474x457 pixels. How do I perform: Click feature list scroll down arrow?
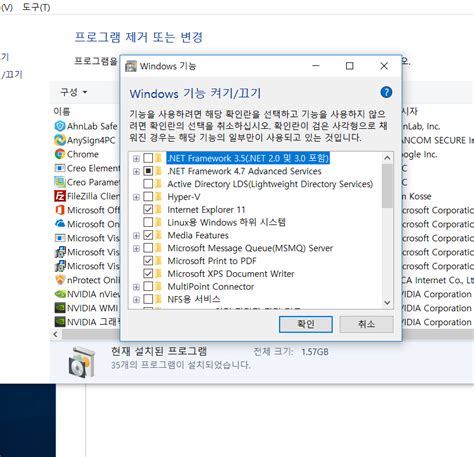coord(387,303)
